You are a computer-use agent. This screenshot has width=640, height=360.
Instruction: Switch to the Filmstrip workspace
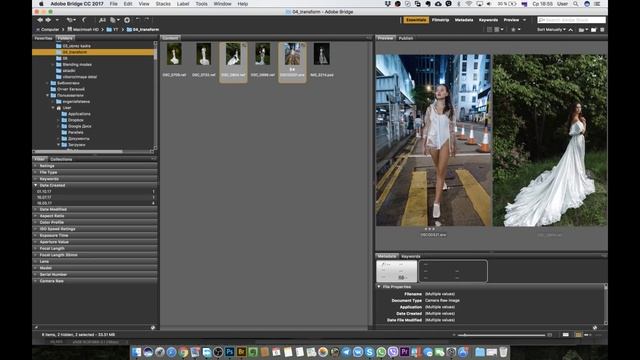440,20
